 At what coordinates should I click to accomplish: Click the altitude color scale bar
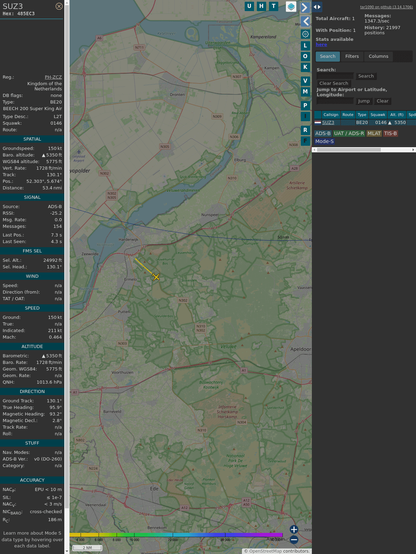pos(176,535)
